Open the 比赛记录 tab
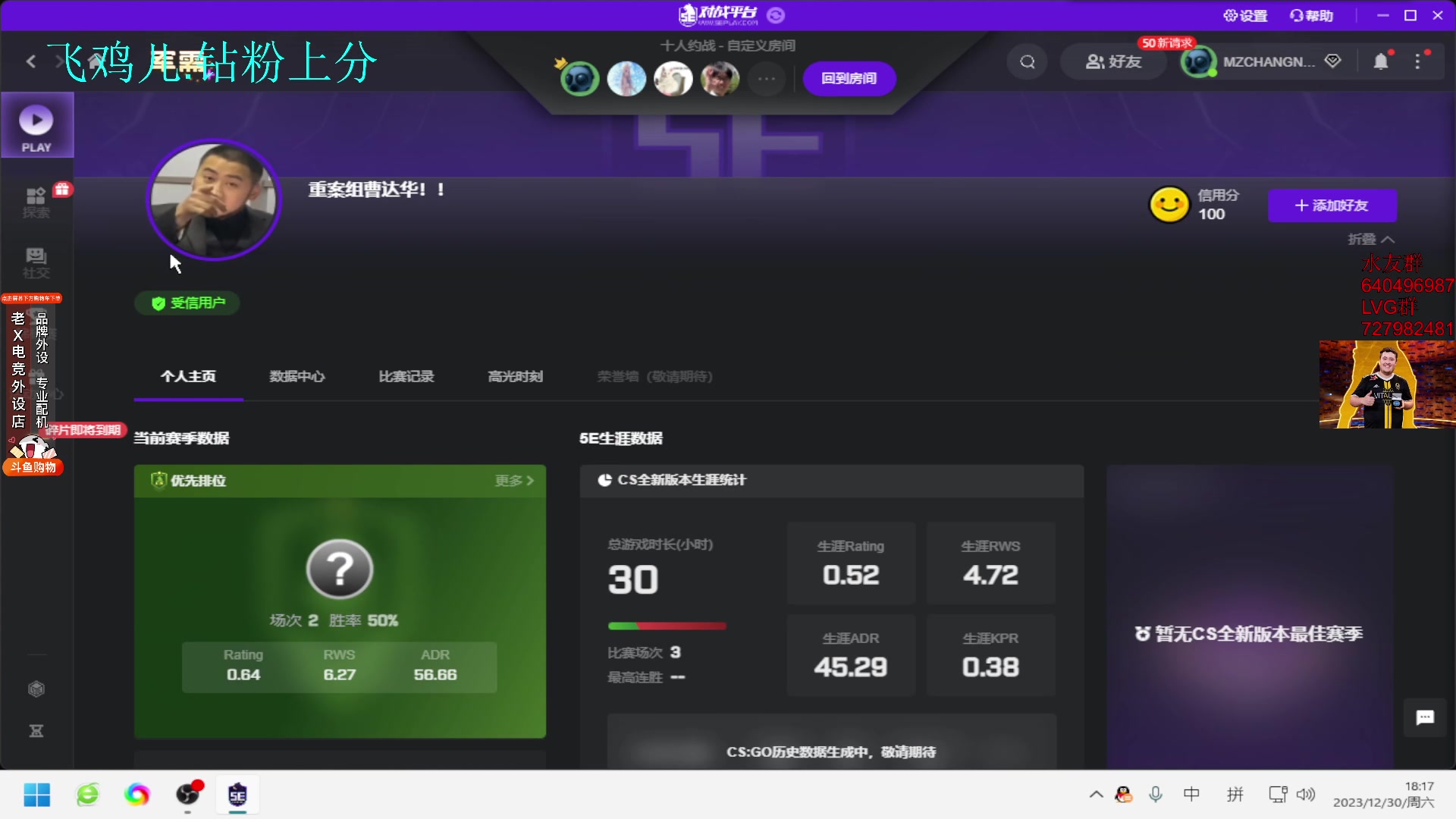The height and width of the screenshot is (819, 1456). pos(406,376)
